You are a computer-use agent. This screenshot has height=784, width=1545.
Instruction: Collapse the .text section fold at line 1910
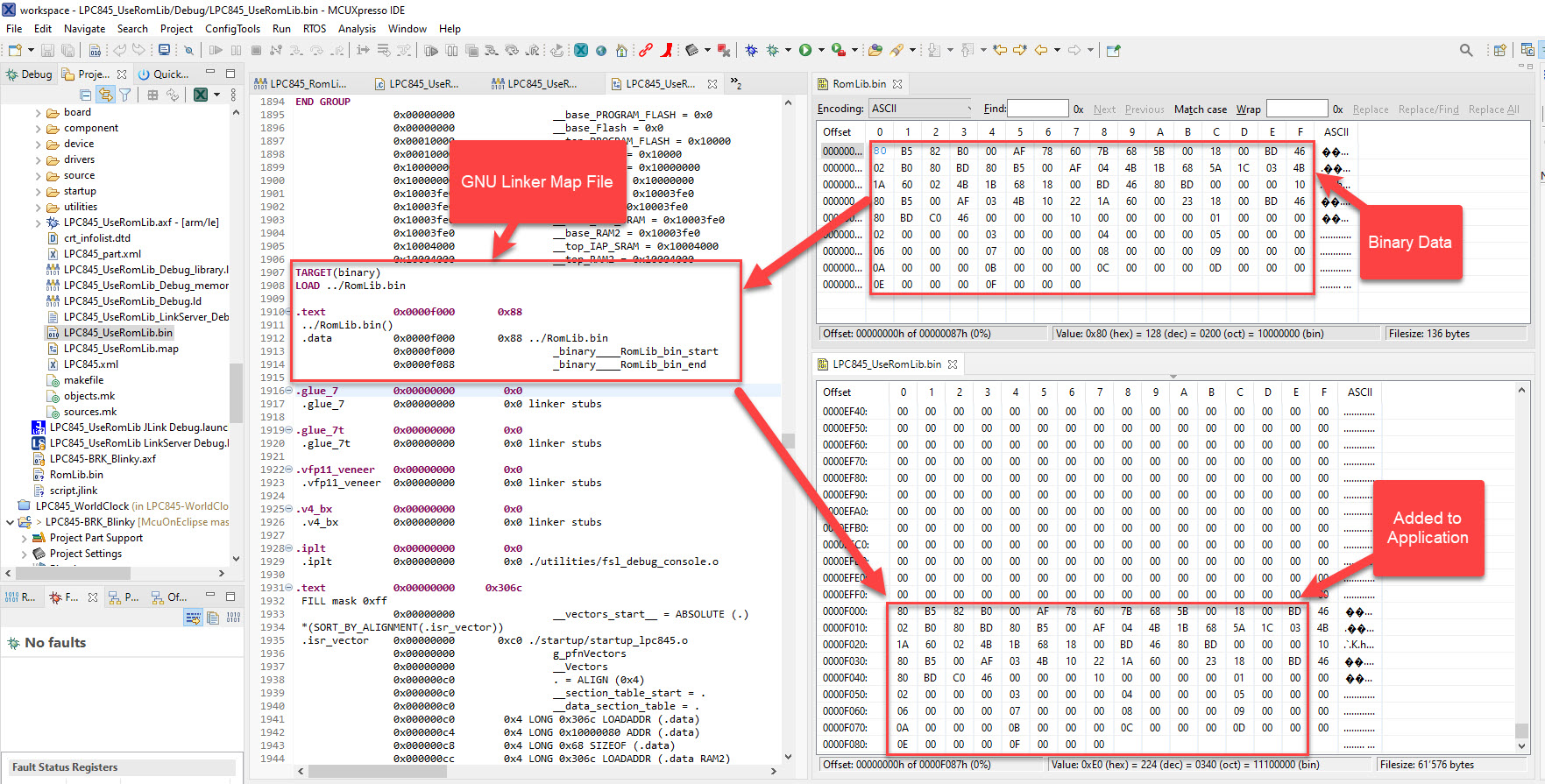(x=289, y=312)
